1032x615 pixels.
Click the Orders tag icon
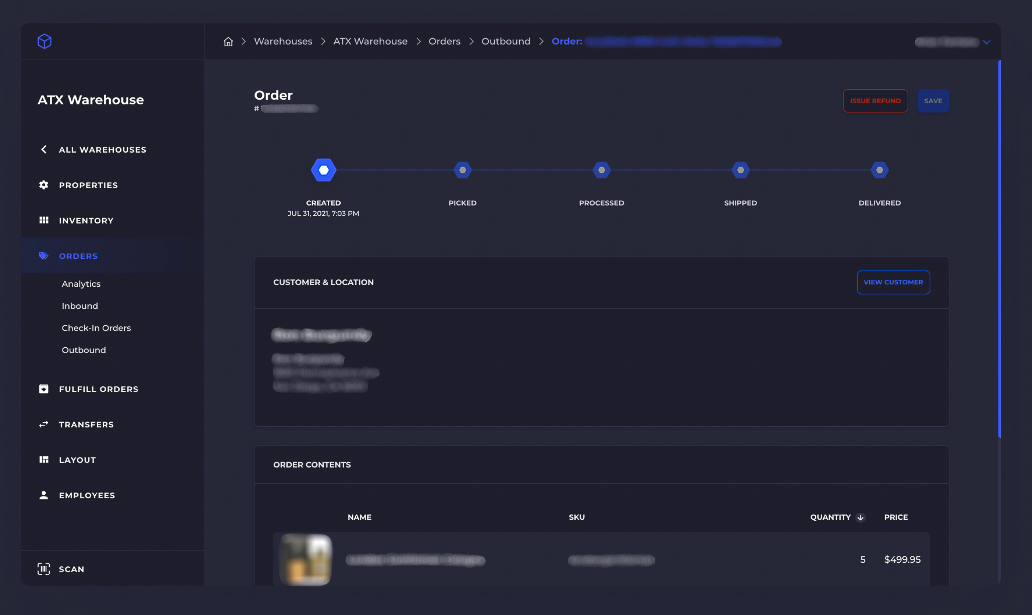pyautogui.click(x=43, y=256)
